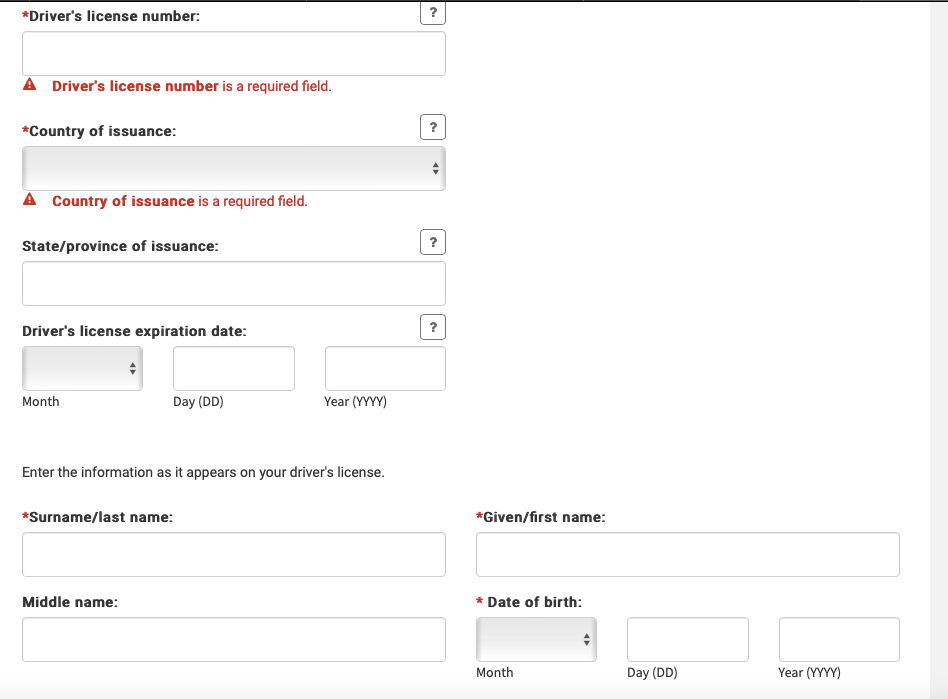
Task: Click warning icon next to license number error
Action: [30, 86]
